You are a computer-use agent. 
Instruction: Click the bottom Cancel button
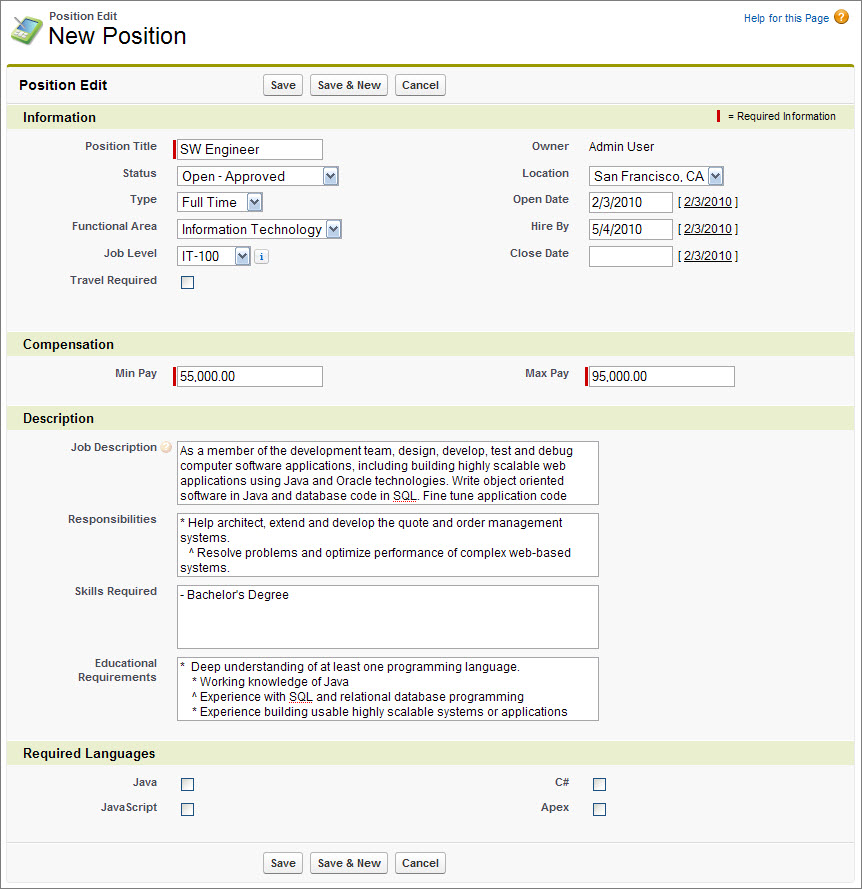pyautogui.click(x=420, y=863)
